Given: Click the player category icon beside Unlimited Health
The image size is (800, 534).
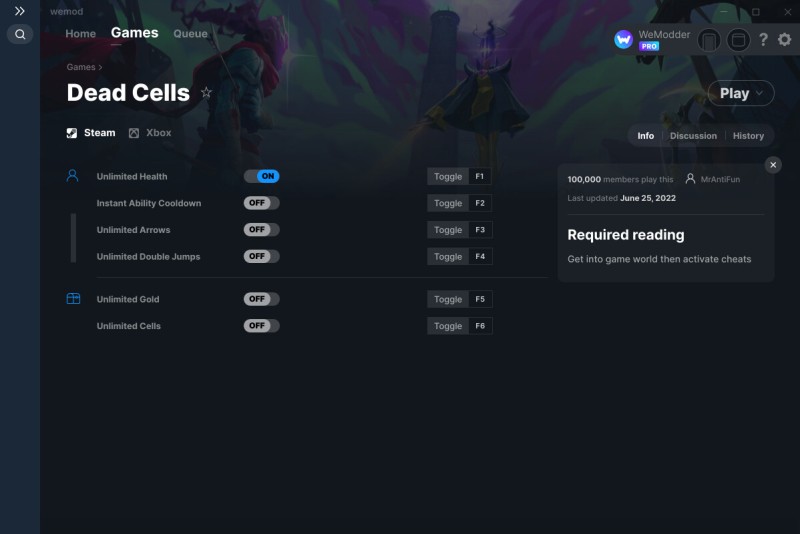Looking at the screenshot, I should (72, 176).
